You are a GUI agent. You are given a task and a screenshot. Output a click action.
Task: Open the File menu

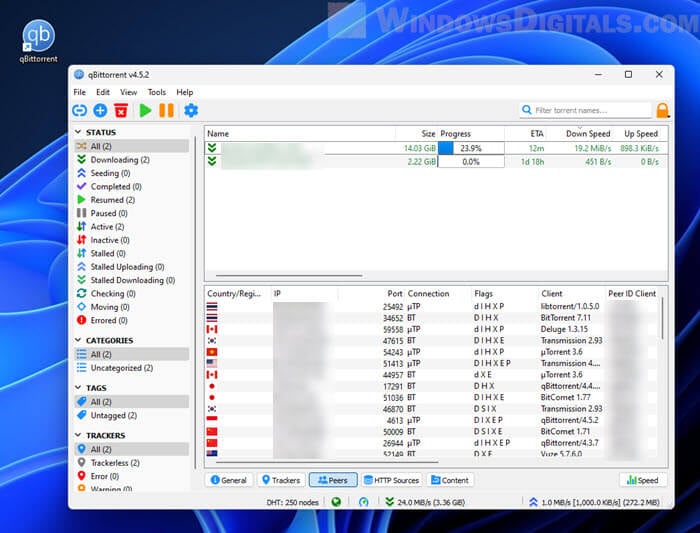(79, 92)
